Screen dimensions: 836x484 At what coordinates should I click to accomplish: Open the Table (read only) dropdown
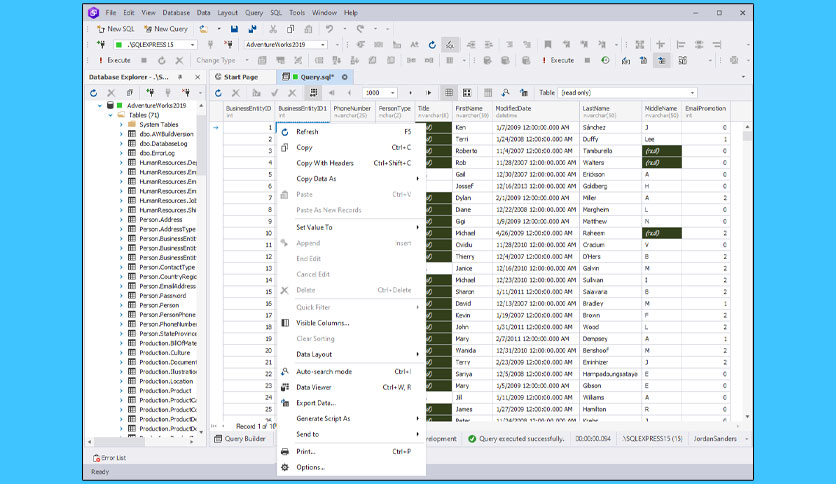[x=692, y=93]
